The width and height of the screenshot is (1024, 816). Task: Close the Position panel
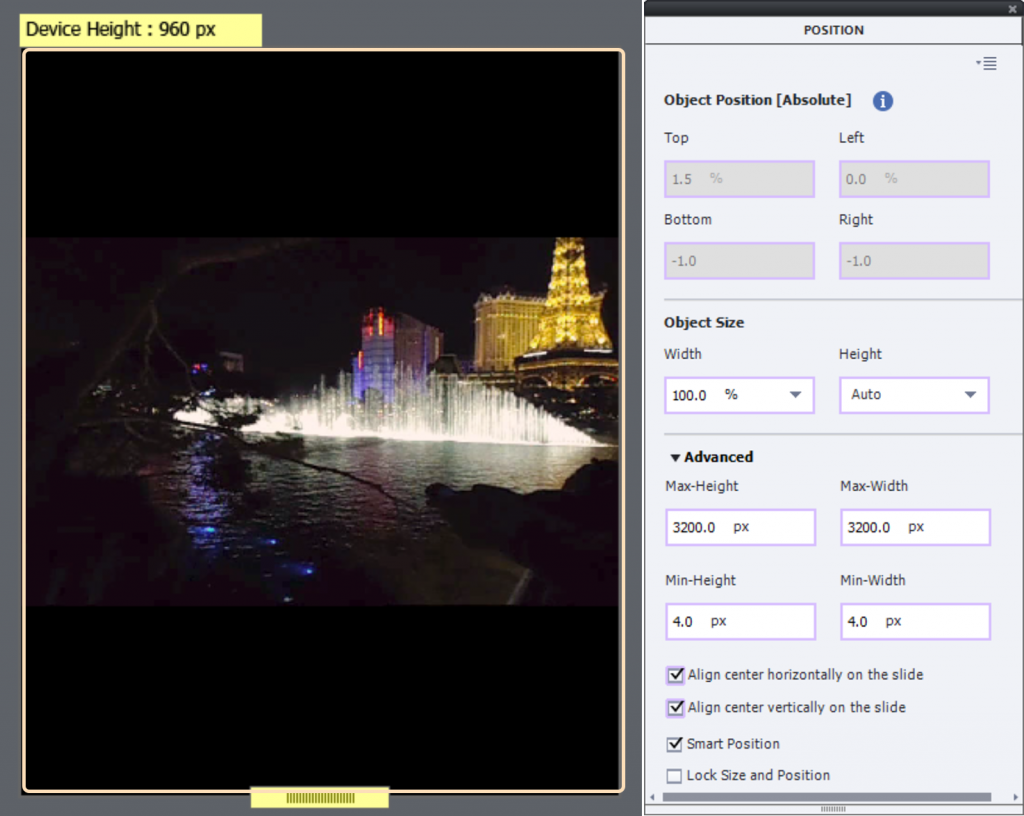click(x=1013, y=8)
